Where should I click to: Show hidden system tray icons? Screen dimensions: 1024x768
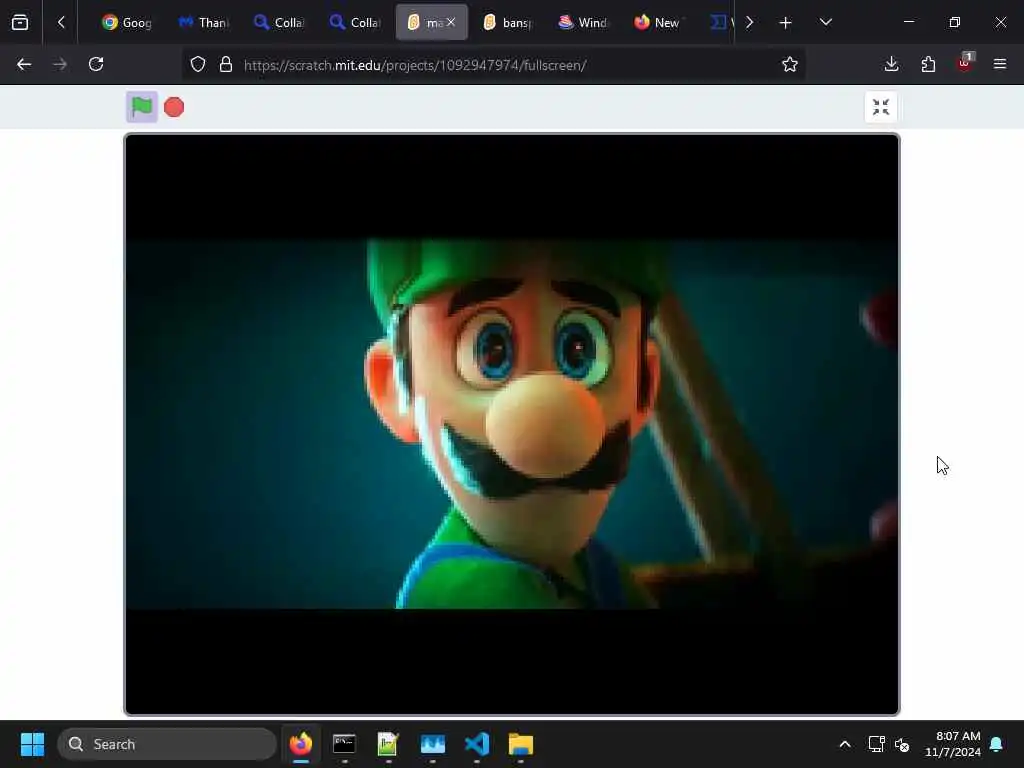844,744
